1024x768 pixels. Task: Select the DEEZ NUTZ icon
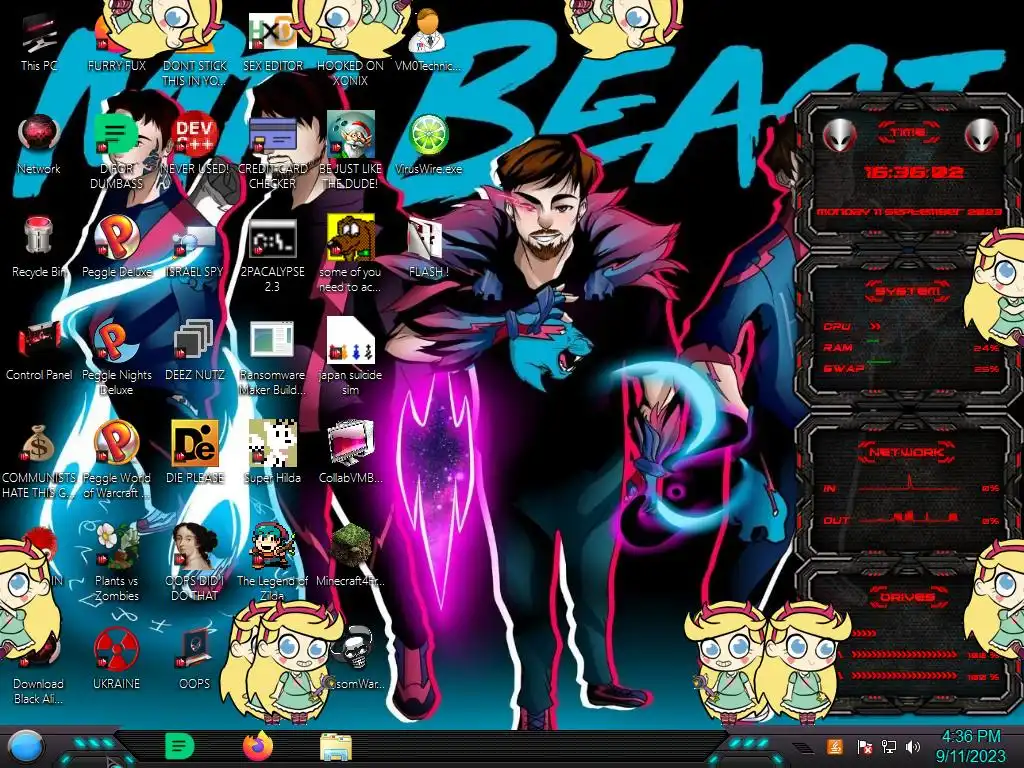point(195,351)
